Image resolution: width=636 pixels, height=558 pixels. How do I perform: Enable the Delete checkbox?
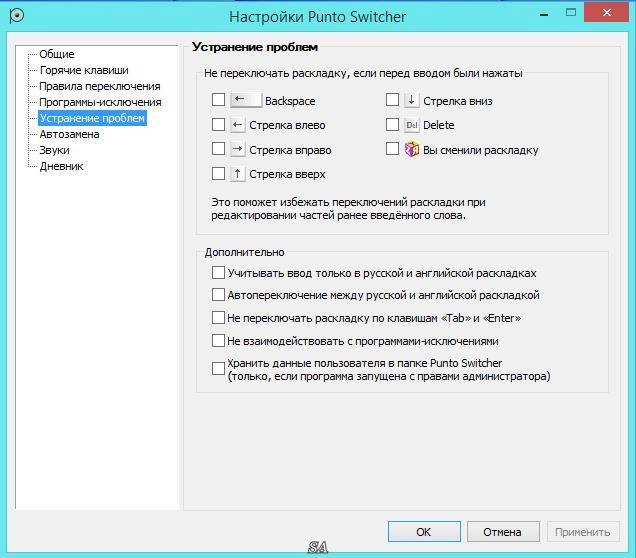coord(392,124)
